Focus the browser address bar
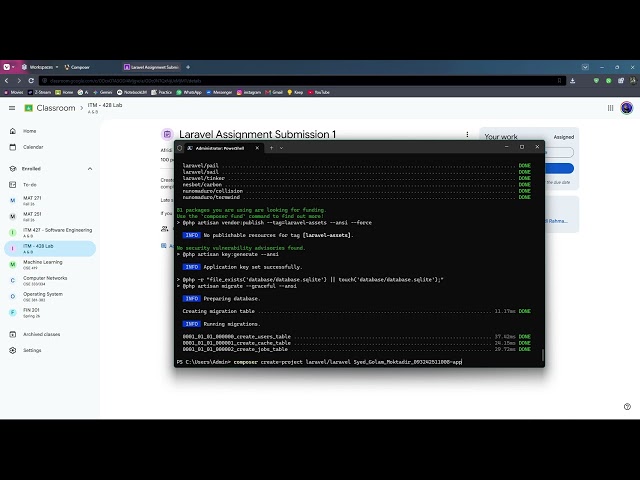This screenshot has width=640, height=480. [x=302, y=81]
